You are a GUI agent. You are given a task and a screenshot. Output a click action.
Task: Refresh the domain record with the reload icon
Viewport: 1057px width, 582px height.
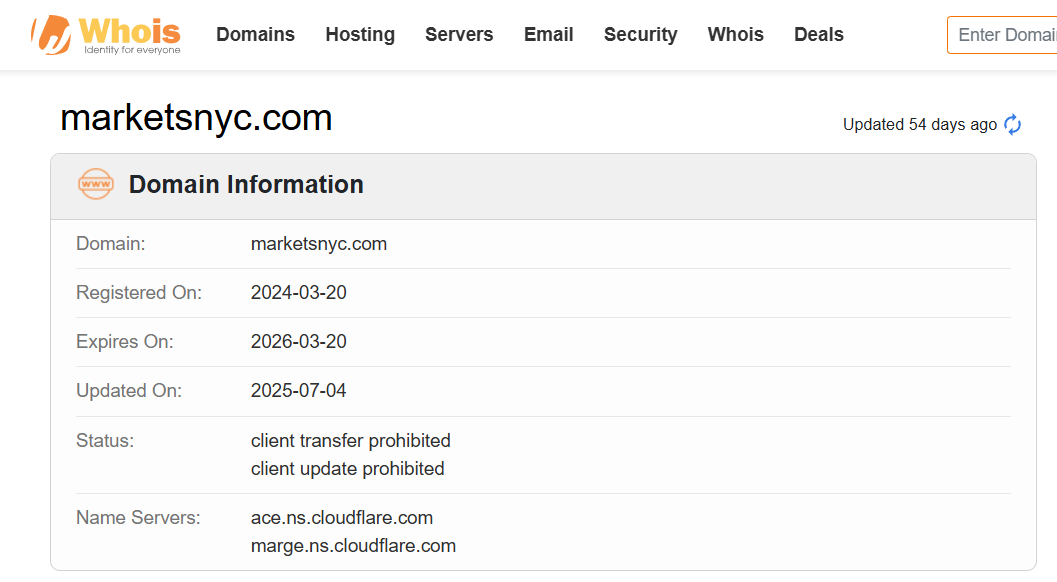click(1012, 125)
